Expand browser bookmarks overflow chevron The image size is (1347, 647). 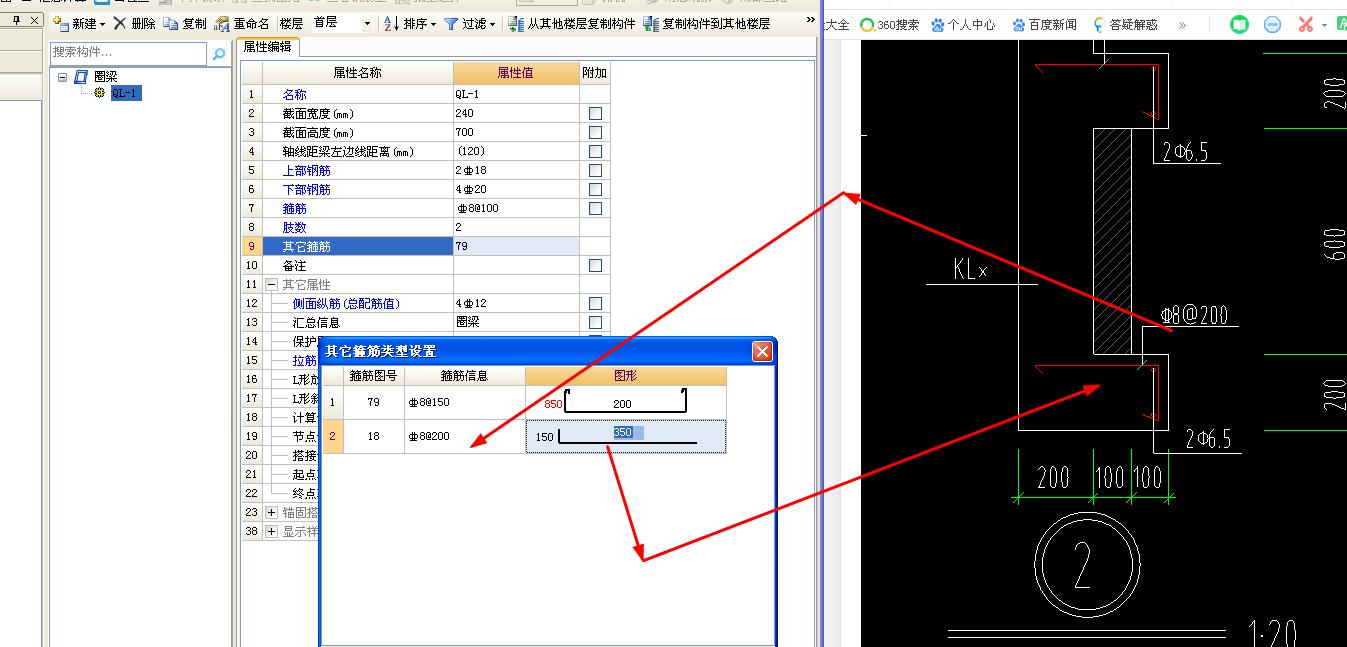(x=1182, y=25)
